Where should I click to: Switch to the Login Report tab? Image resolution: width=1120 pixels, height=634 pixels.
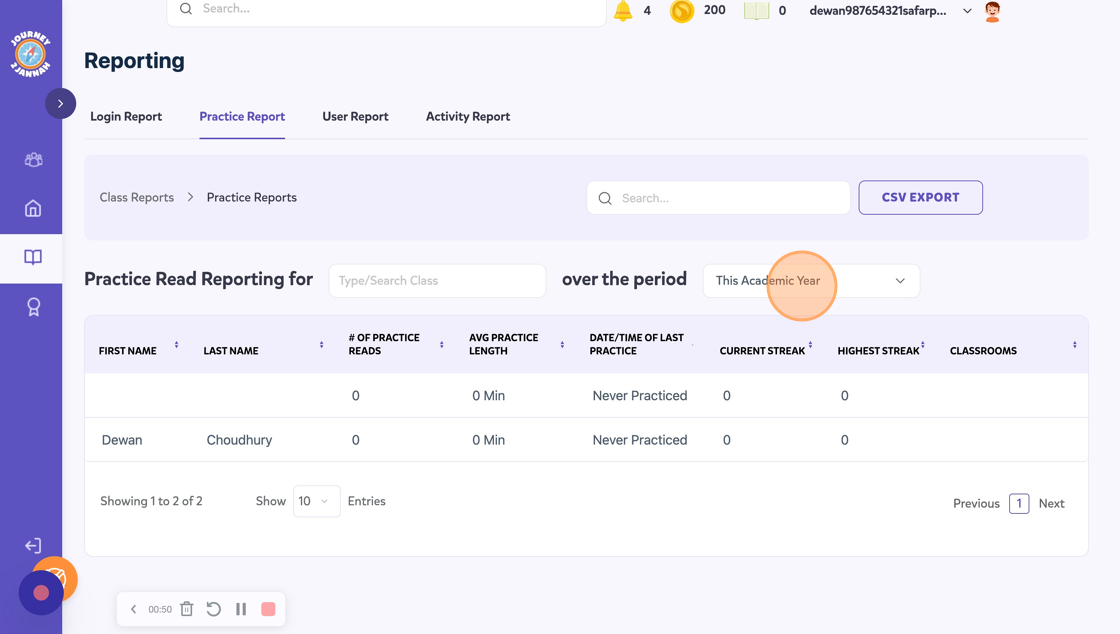pyautogui.click(x=126, y=116)
